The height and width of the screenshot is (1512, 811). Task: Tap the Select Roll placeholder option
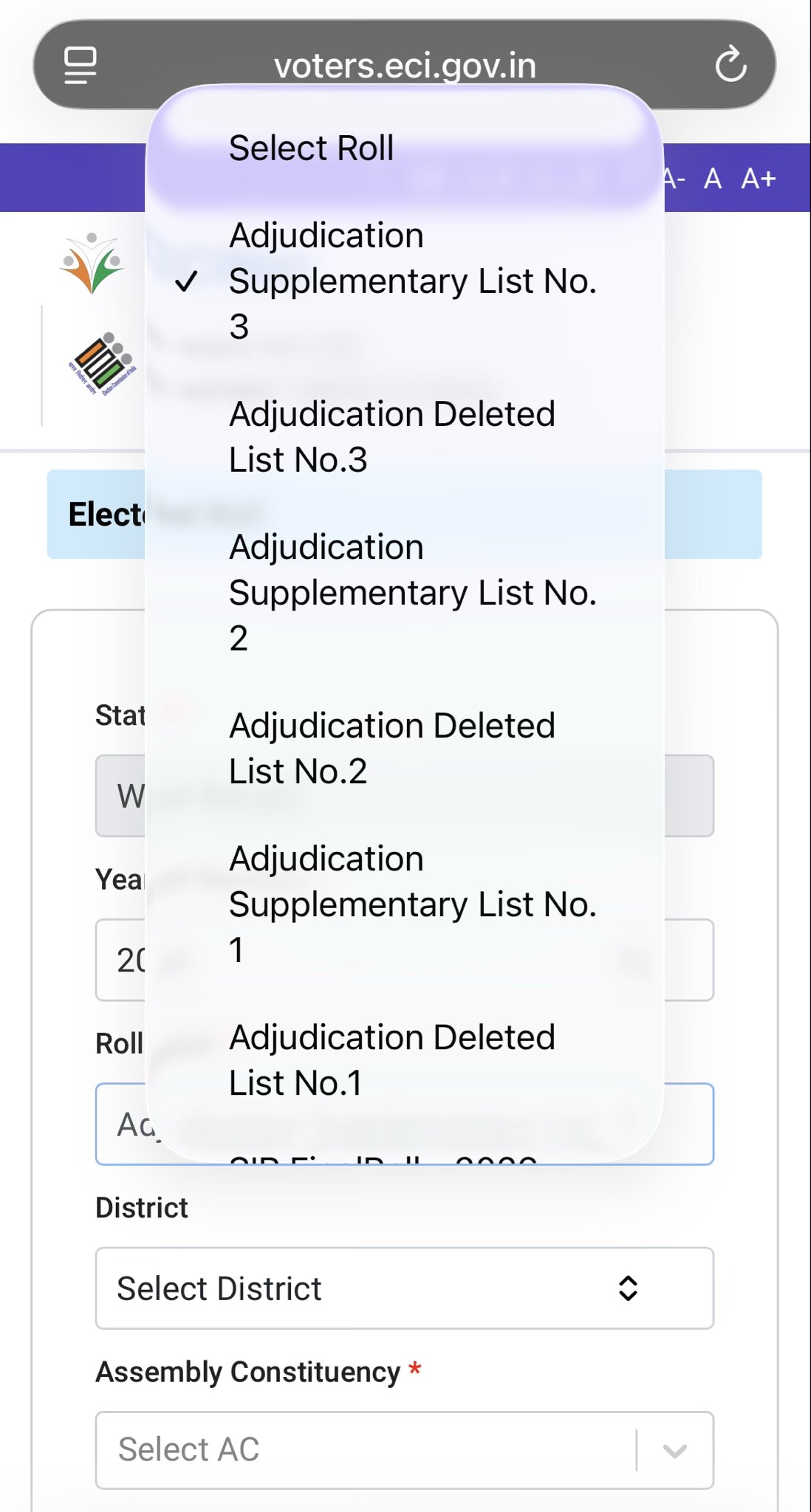[x=311, y=148]
